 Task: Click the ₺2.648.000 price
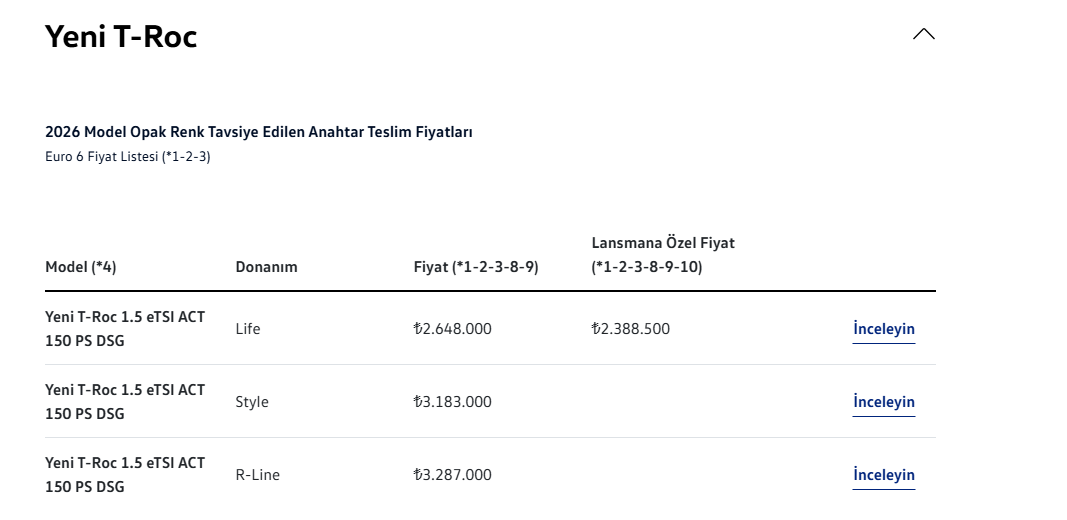[x=452, y=329]
